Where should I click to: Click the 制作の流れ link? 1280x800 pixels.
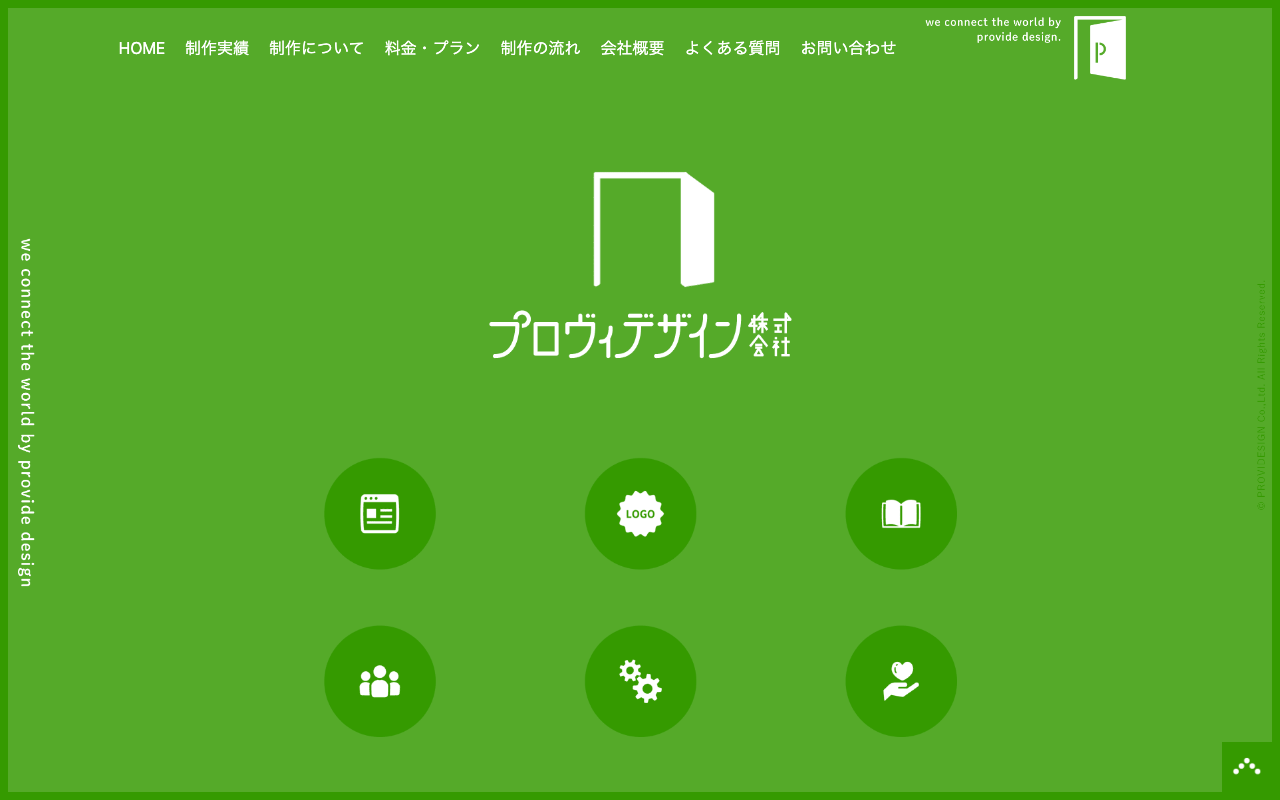pyautogui.click(x=540, y=48)
